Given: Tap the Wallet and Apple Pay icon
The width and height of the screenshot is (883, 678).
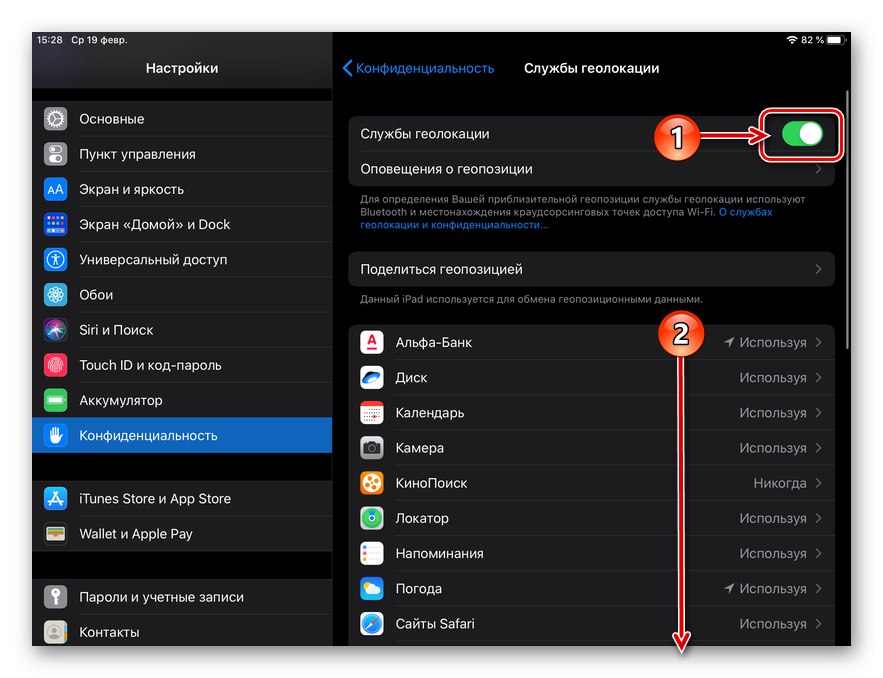Looking at the screenshot, I should 55,534.
